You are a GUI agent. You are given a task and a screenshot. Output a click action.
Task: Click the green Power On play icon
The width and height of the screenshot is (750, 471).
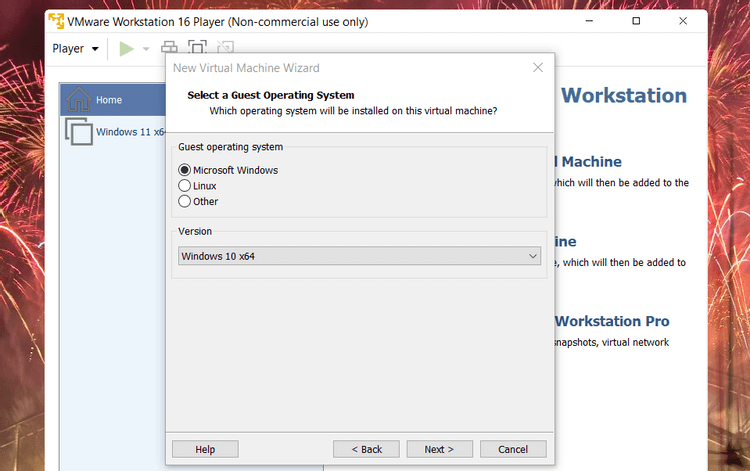(126, 49)
